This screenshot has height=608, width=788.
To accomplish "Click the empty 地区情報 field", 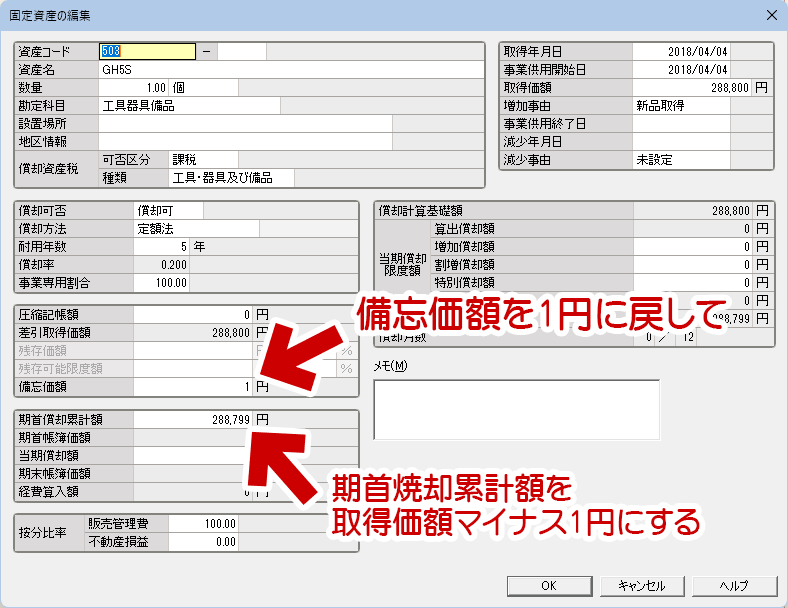I will point(245,142).
